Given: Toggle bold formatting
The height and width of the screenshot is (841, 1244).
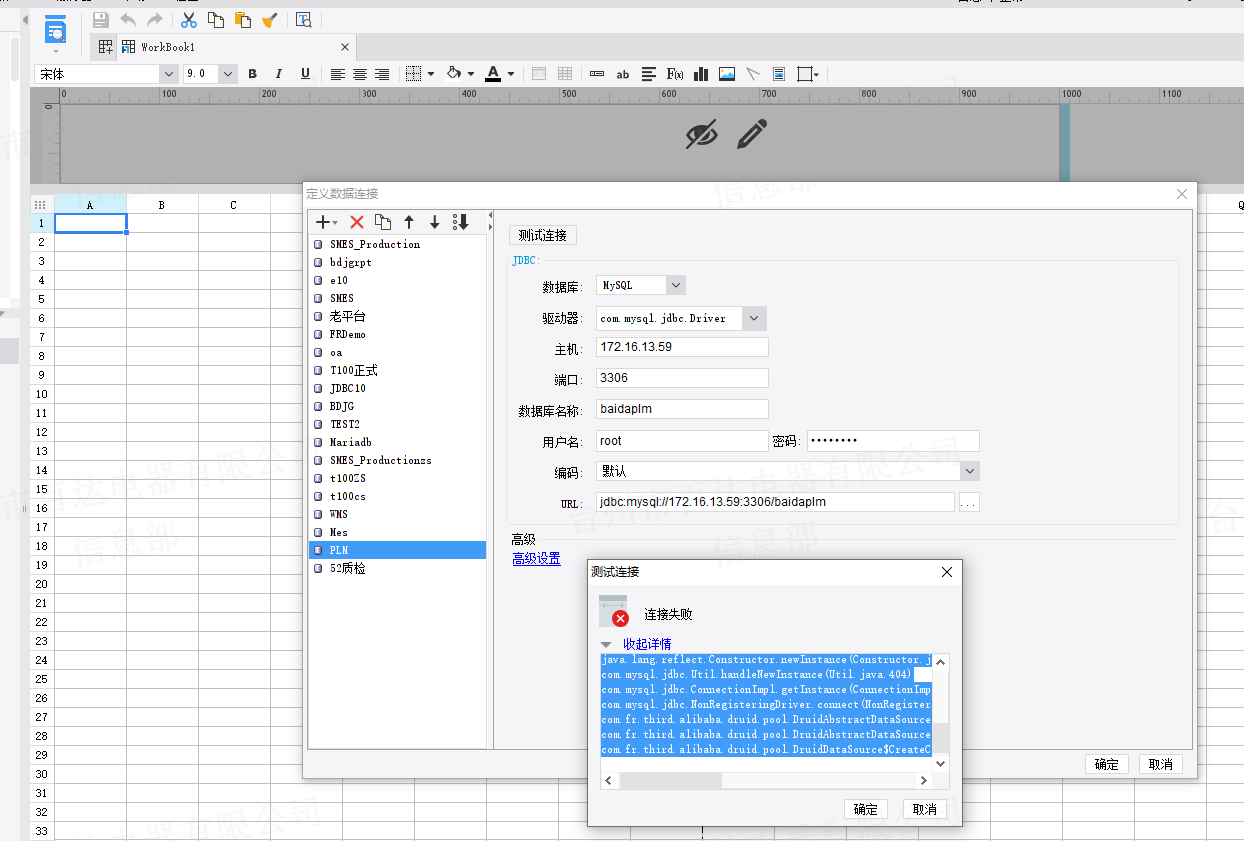Looking at the screenshot, I should 252,74.
